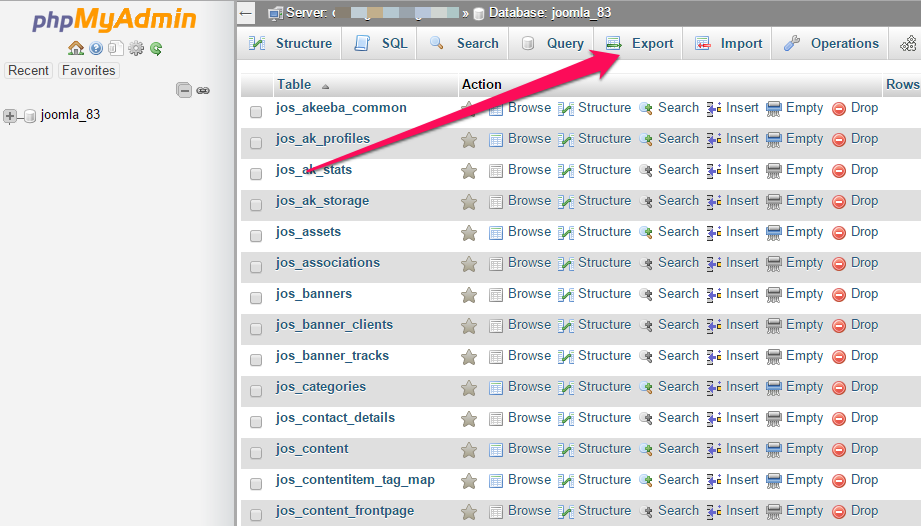Expand the joomla_83 database tree node
The width and height of the screenshot is (921, 526).
9,116
